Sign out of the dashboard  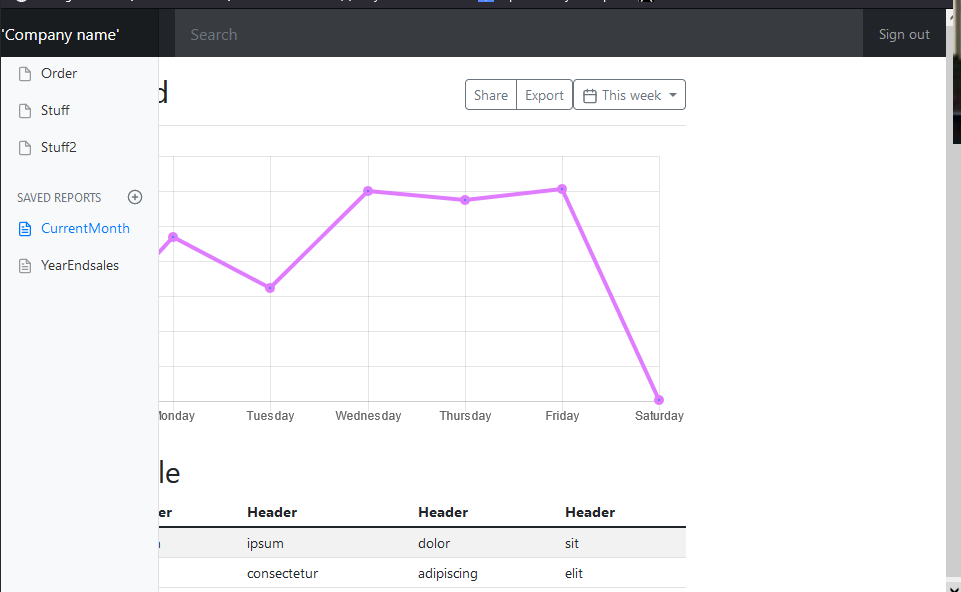904,34
